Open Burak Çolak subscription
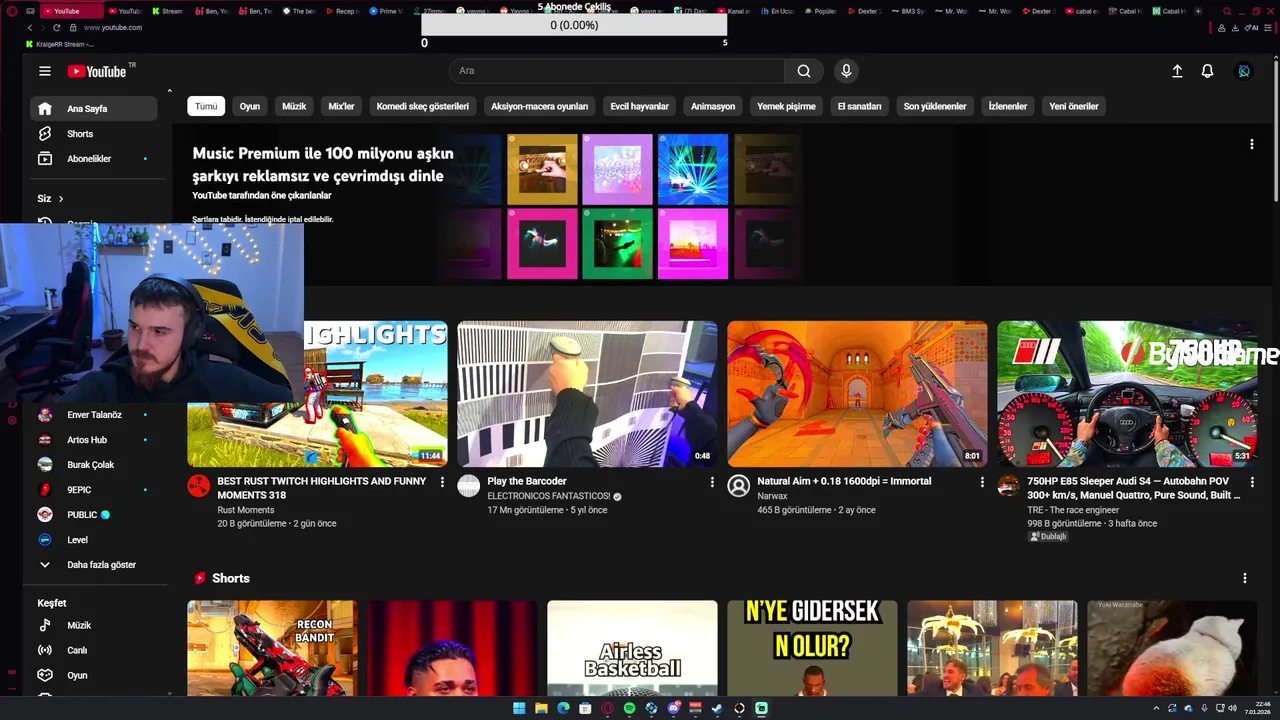This screenshot has width=1280, height=720. 94,465
